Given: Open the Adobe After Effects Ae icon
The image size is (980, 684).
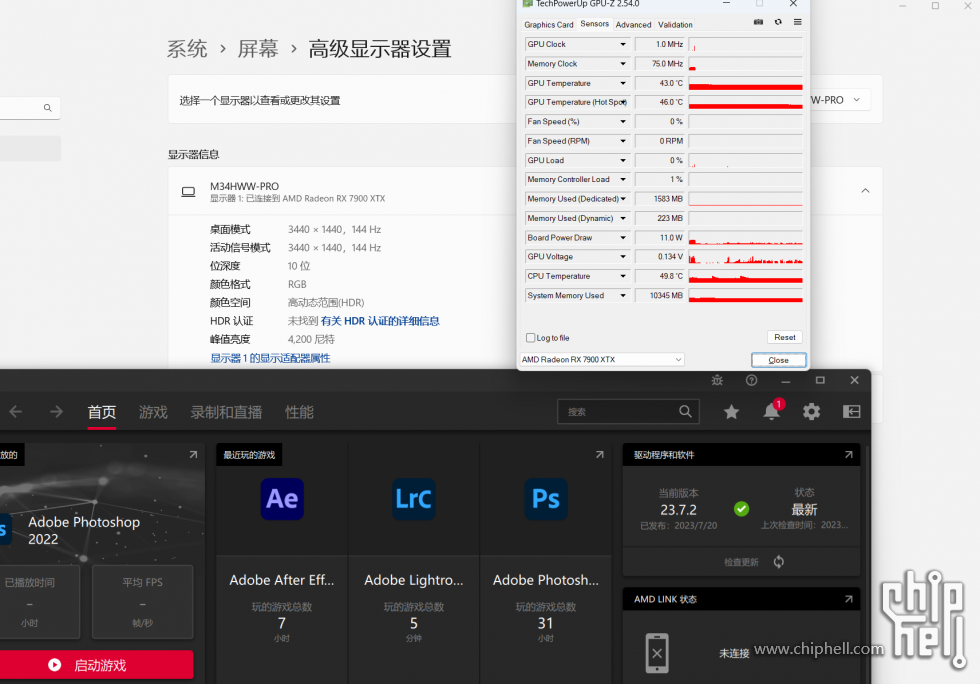Looking at the screenshot, I should 282,499.
